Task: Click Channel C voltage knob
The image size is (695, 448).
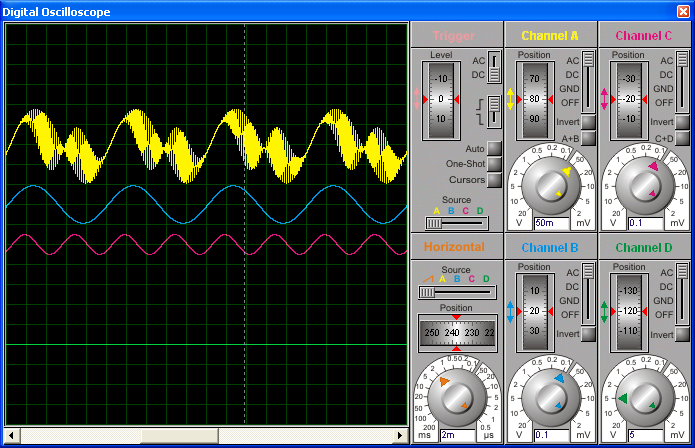Action: click(x=644, y=185)
